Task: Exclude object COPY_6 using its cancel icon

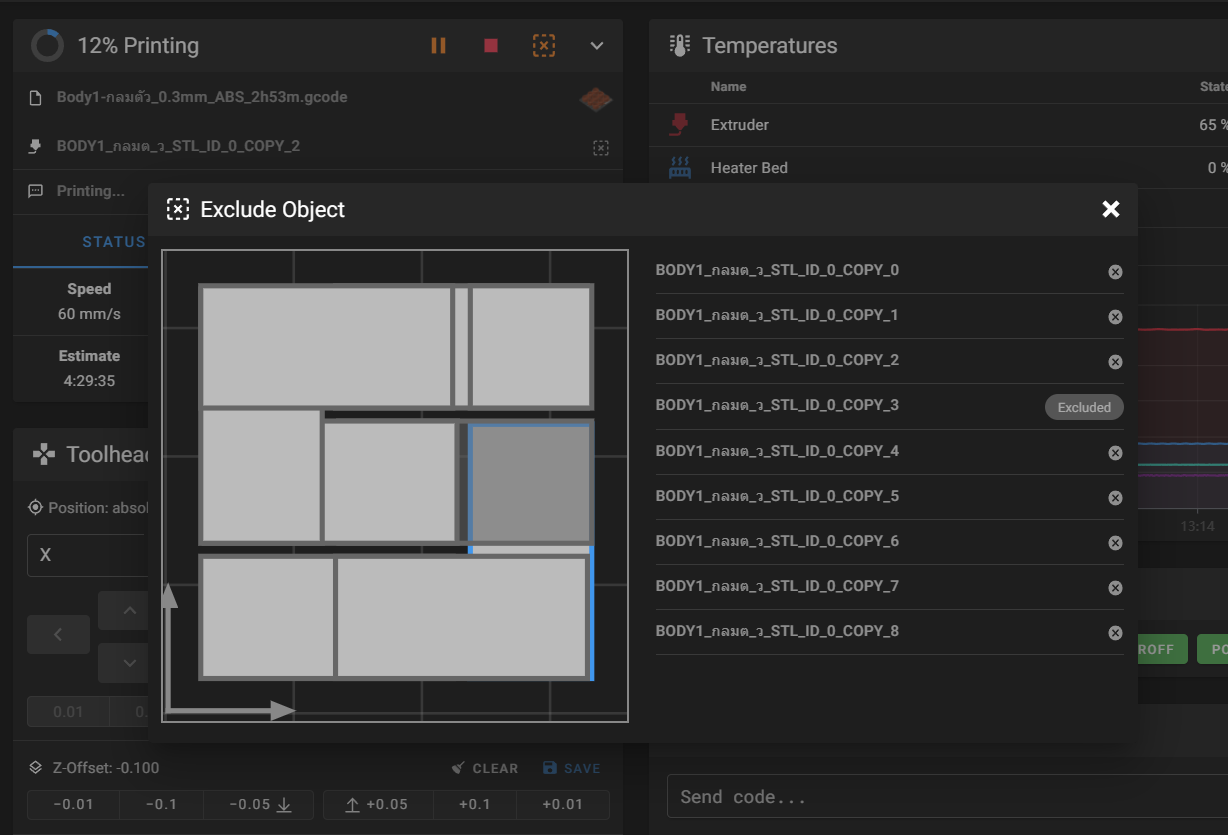Action: [x=1115, y=543]
